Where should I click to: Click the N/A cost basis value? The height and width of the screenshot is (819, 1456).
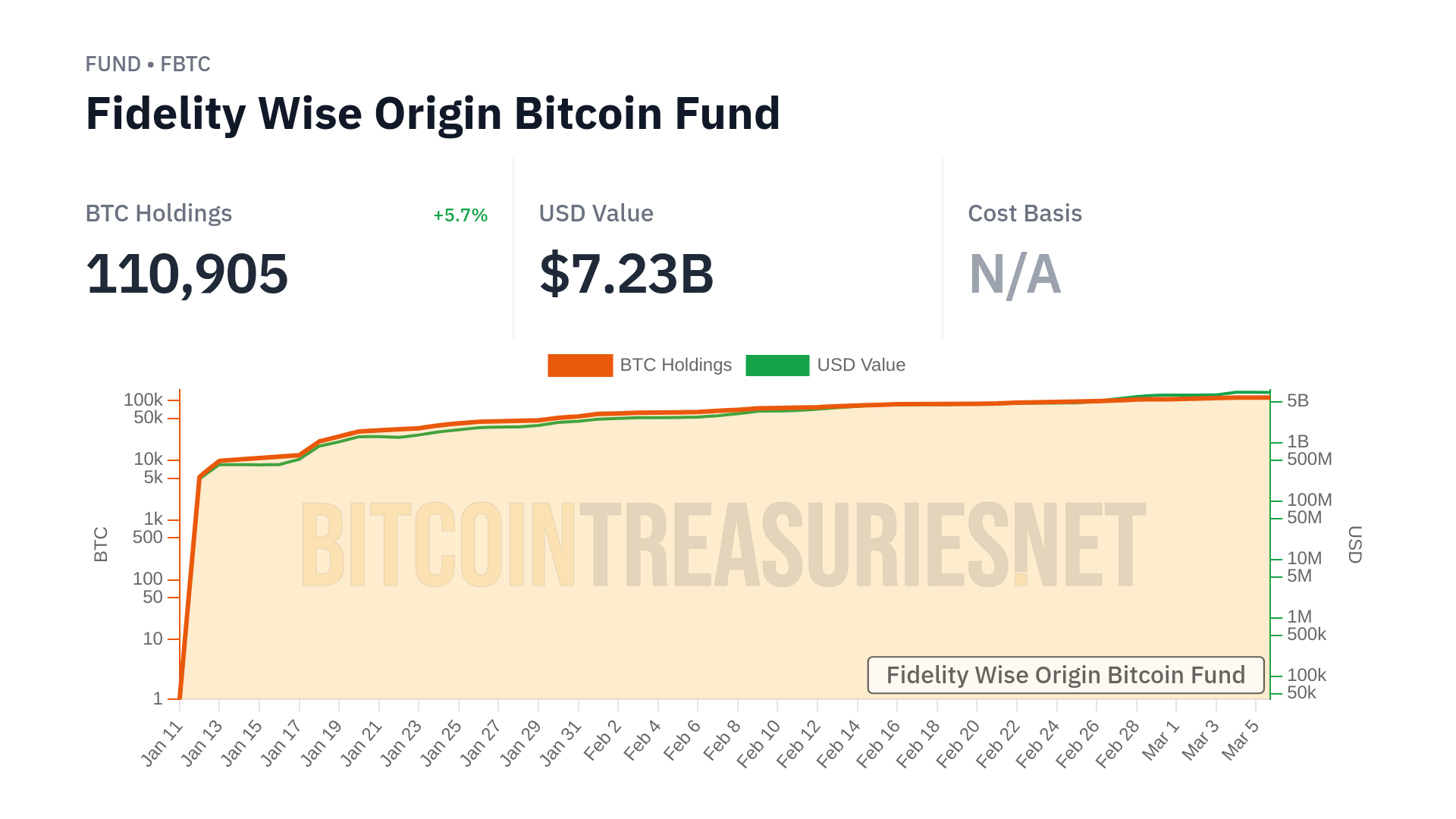[1015, 274]
